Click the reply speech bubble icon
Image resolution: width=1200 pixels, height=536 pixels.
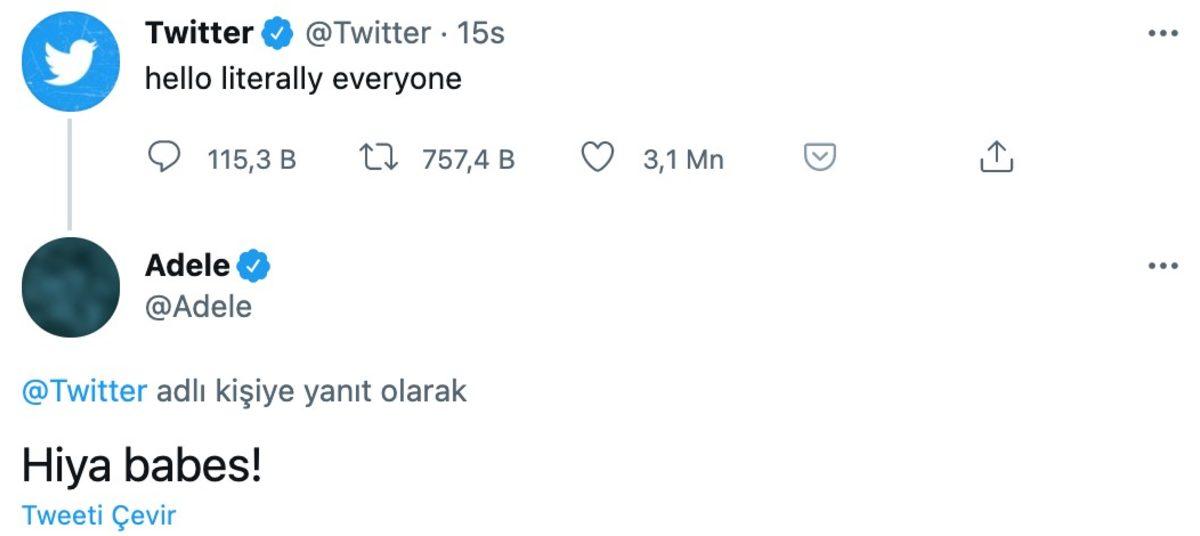pyautogui.click(x=164, y=158)
